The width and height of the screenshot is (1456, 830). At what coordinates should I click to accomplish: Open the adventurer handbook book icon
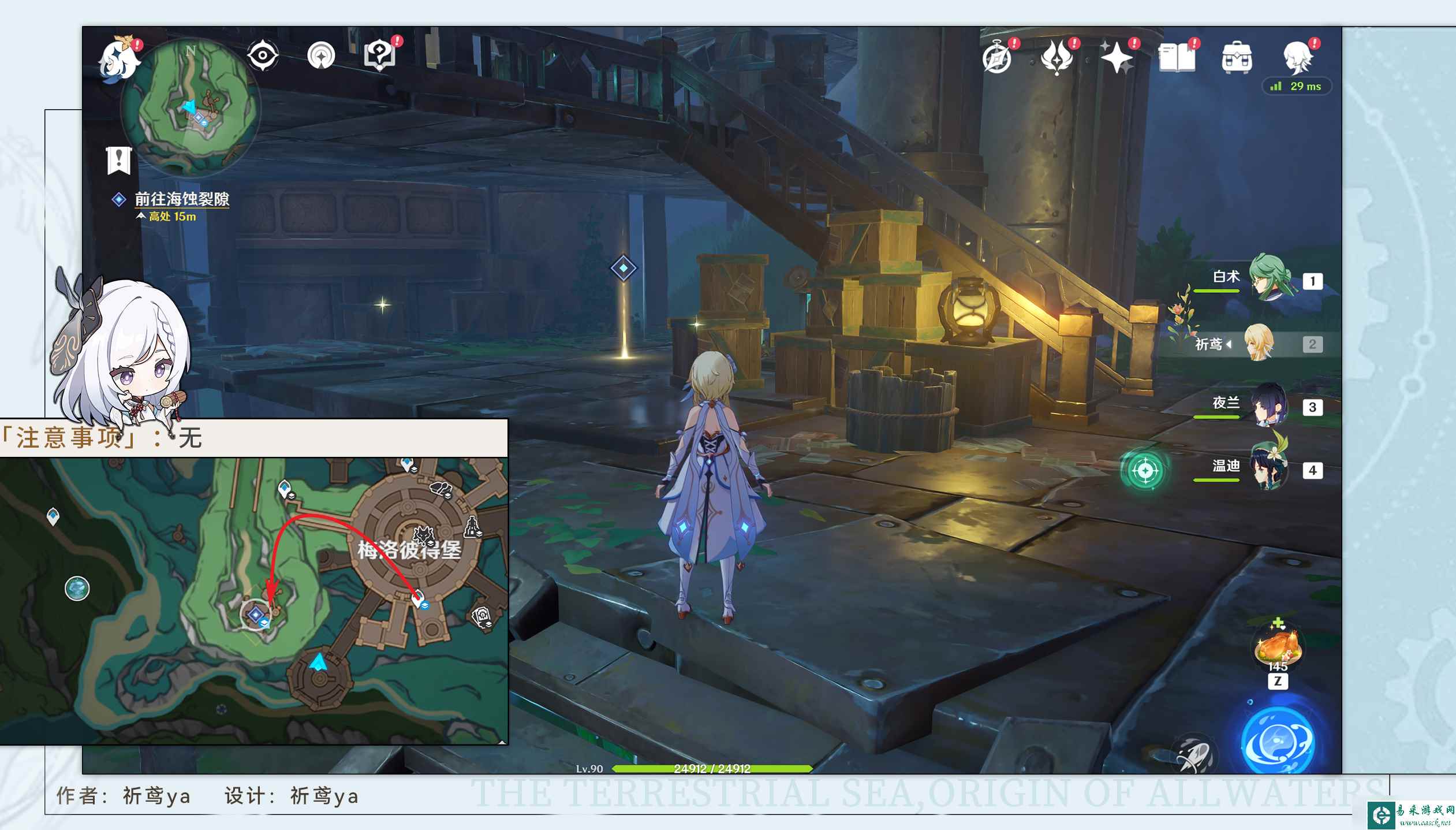(x=1177, y=58)
